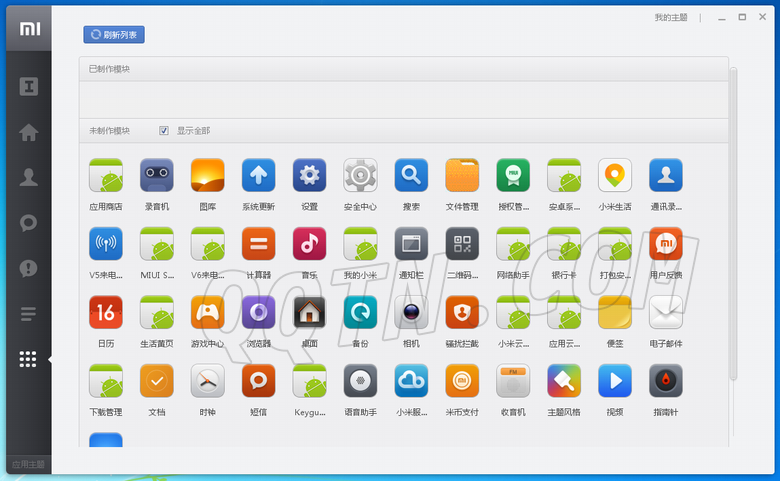780x481 pixels.
Task: Open the home section in sidebar
Action: (x=28, y=132)
